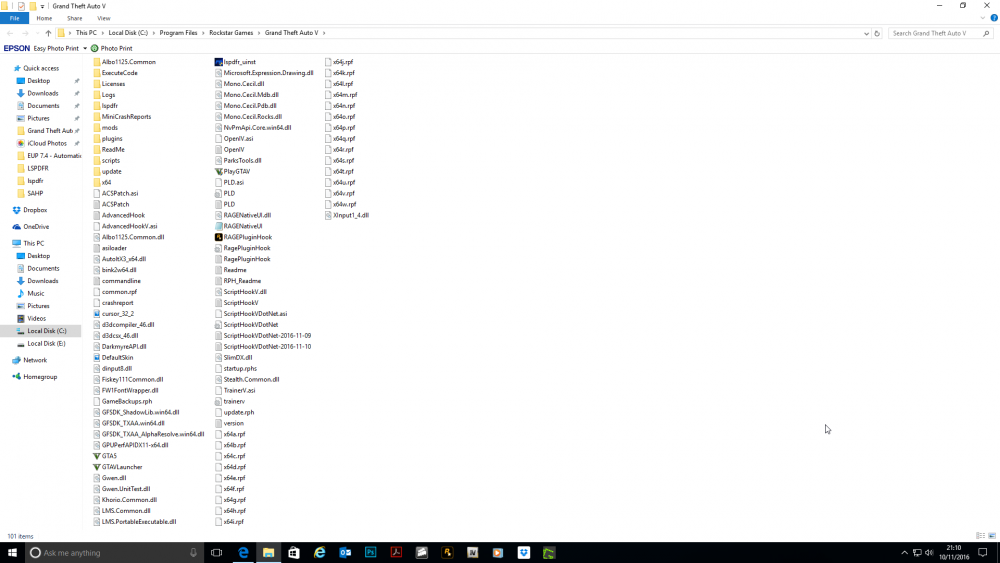Select the XInput1_4.dll file
This screenshot has width=1000, height=563.
coord(347,216)
